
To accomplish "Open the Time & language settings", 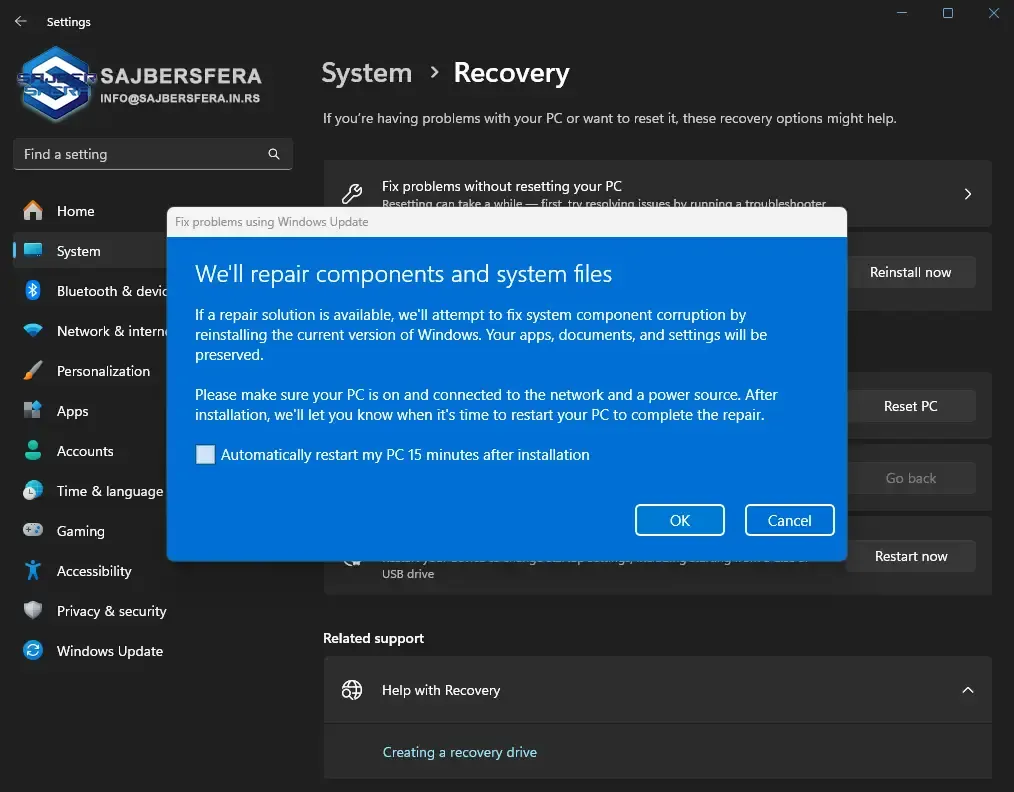I will pos(109,491).
